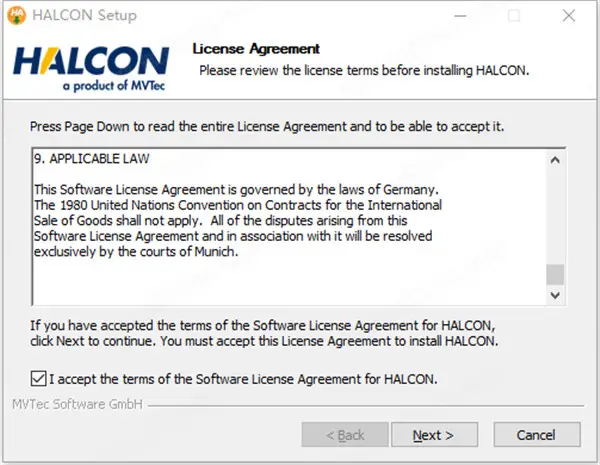
Task: Click the HALCON Setup title bar icon
Action: tap(17, 16)
